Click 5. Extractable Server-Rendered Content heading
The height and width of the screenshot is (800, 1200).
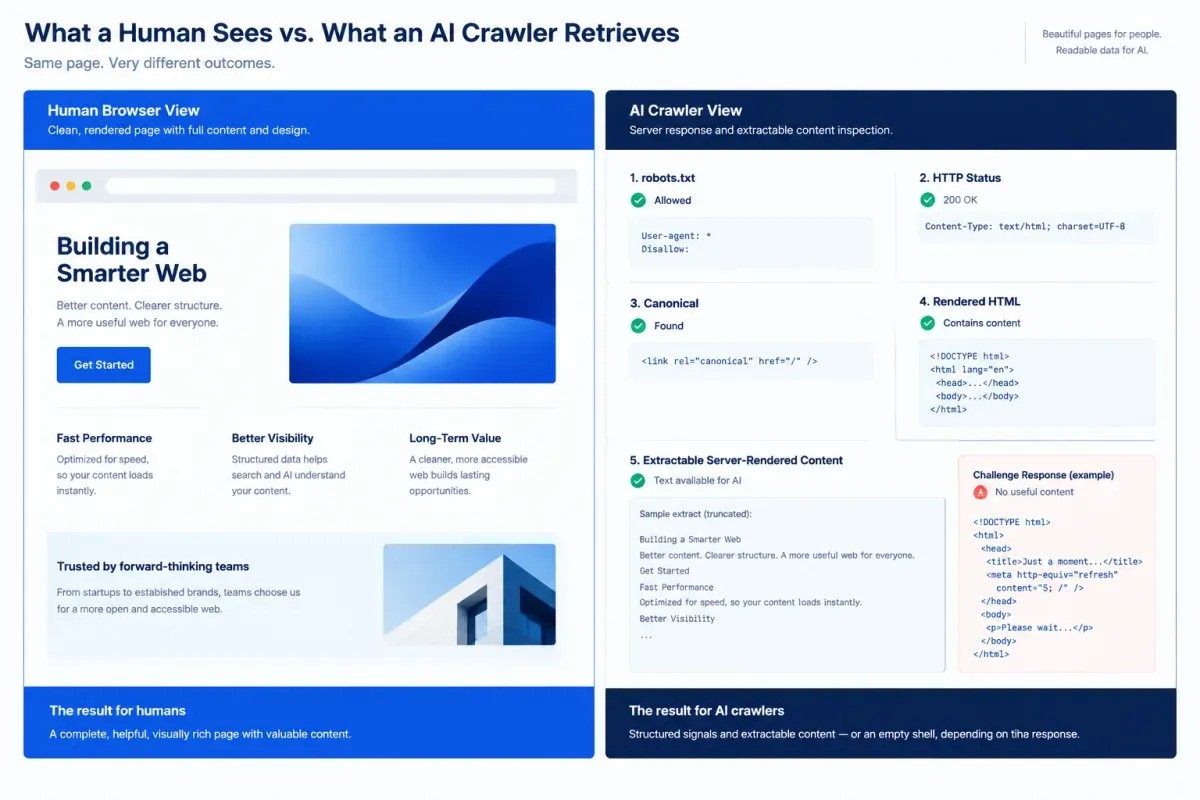pyautogui.click(x=736, y=460)
